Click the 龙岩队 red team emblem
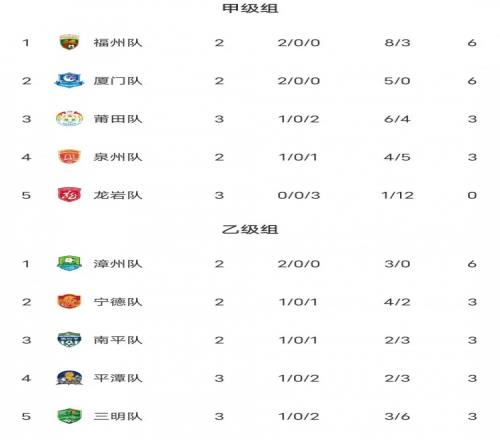The image size is (500, 440). [x=69, y=195]
